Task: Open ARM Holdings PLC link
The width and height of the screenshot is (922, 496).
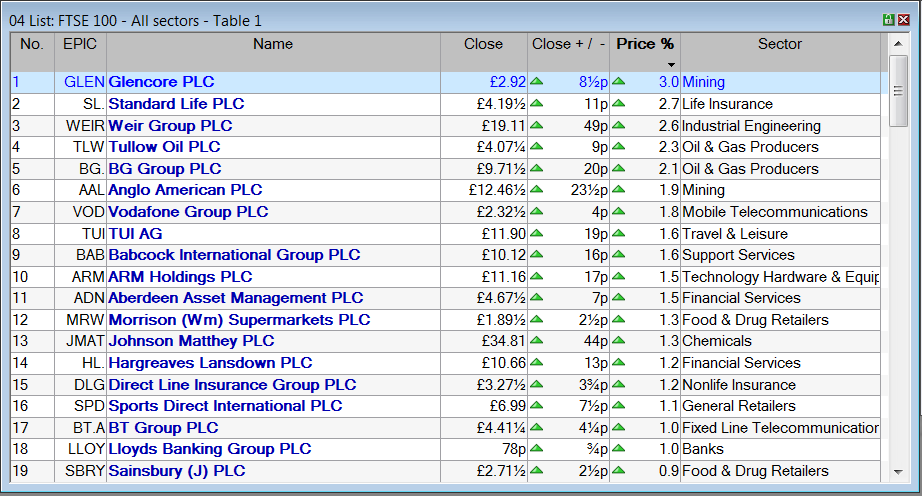Action: coord(180,277)
